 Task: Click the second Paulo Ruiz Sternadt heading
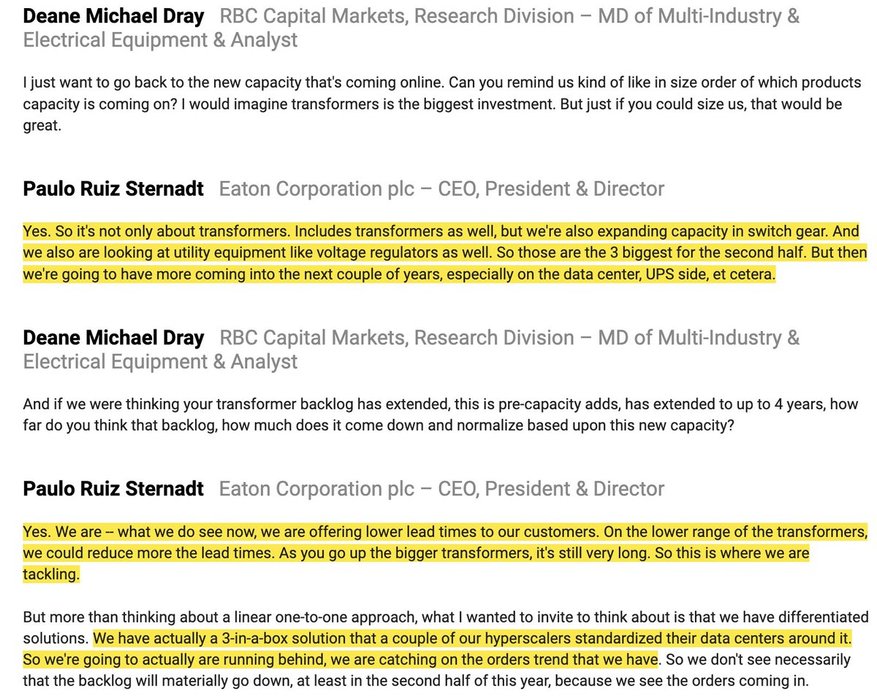(x=114, y=489)
